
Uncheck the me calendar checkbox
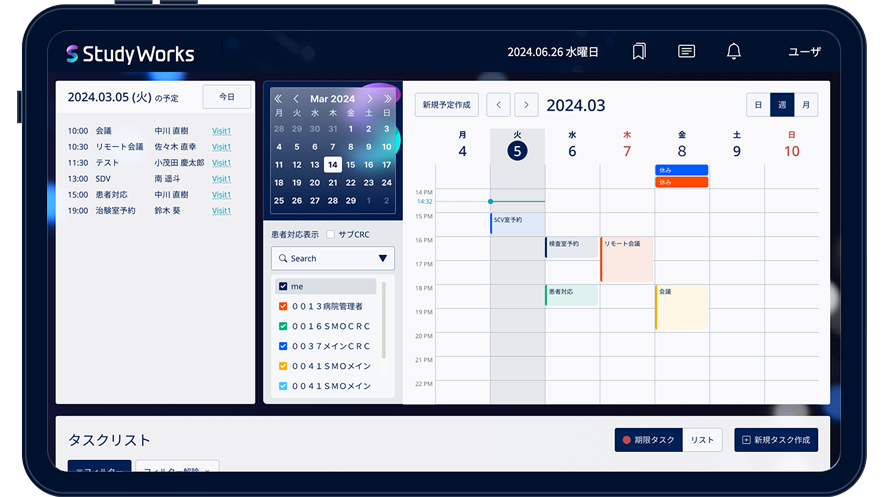[283, 286]
